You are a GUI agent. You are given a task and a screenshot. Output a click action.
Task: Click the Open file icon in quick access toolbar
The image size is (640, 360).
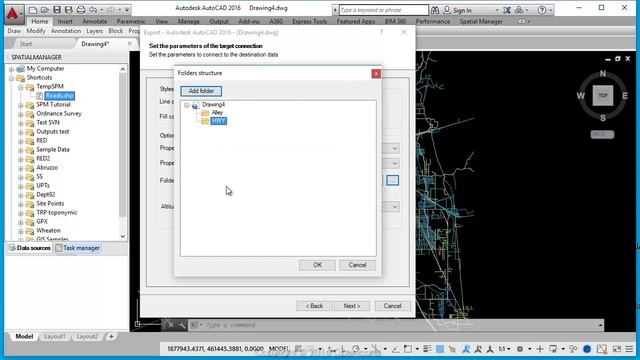(x=45, y=10)
